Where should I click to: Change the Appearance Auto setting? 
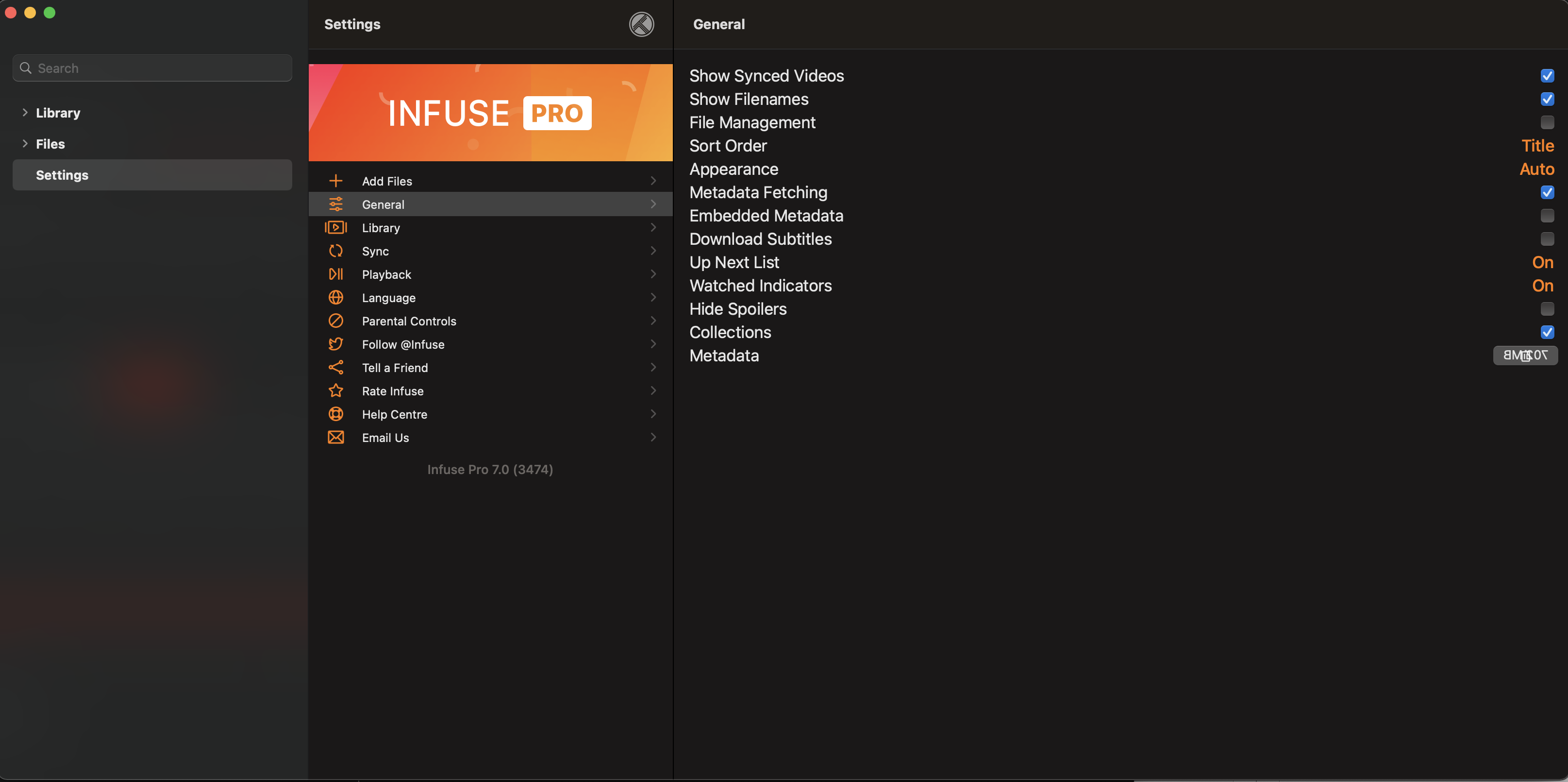click(1536, 170)
